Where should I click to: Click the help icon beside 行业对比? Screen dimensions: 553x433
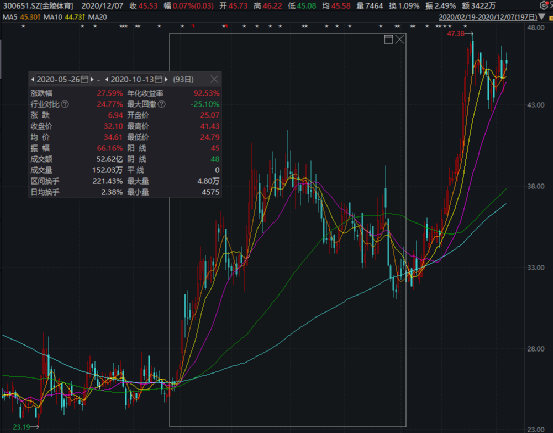tap(65, 104)
